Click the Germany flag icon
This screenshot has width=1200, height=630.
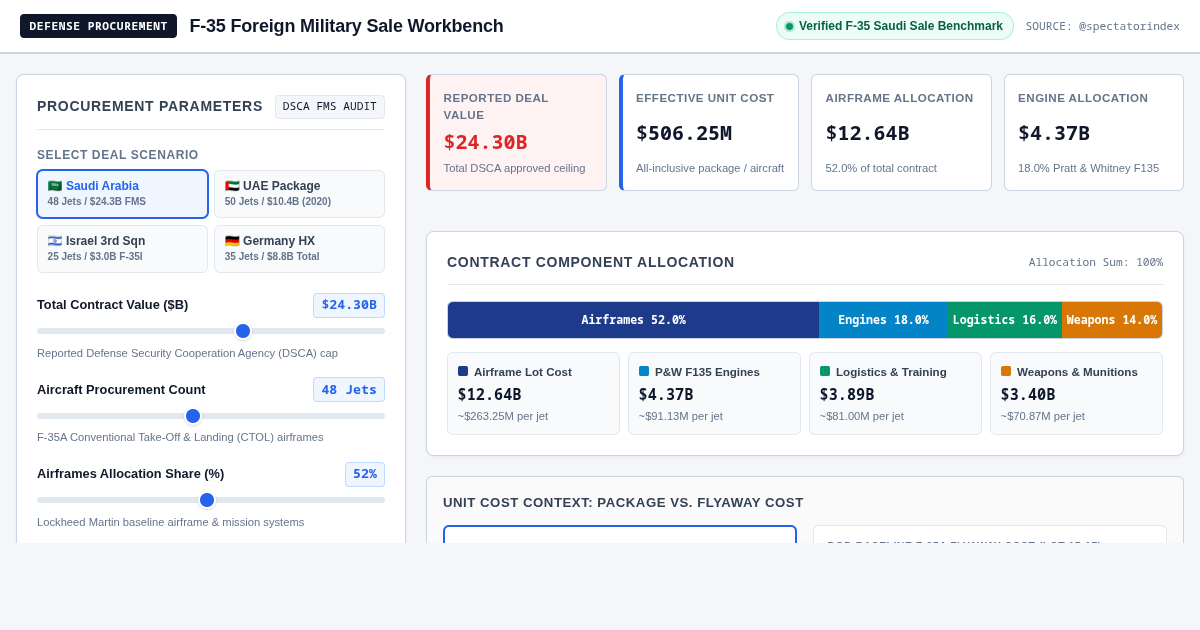pos(232,241)
